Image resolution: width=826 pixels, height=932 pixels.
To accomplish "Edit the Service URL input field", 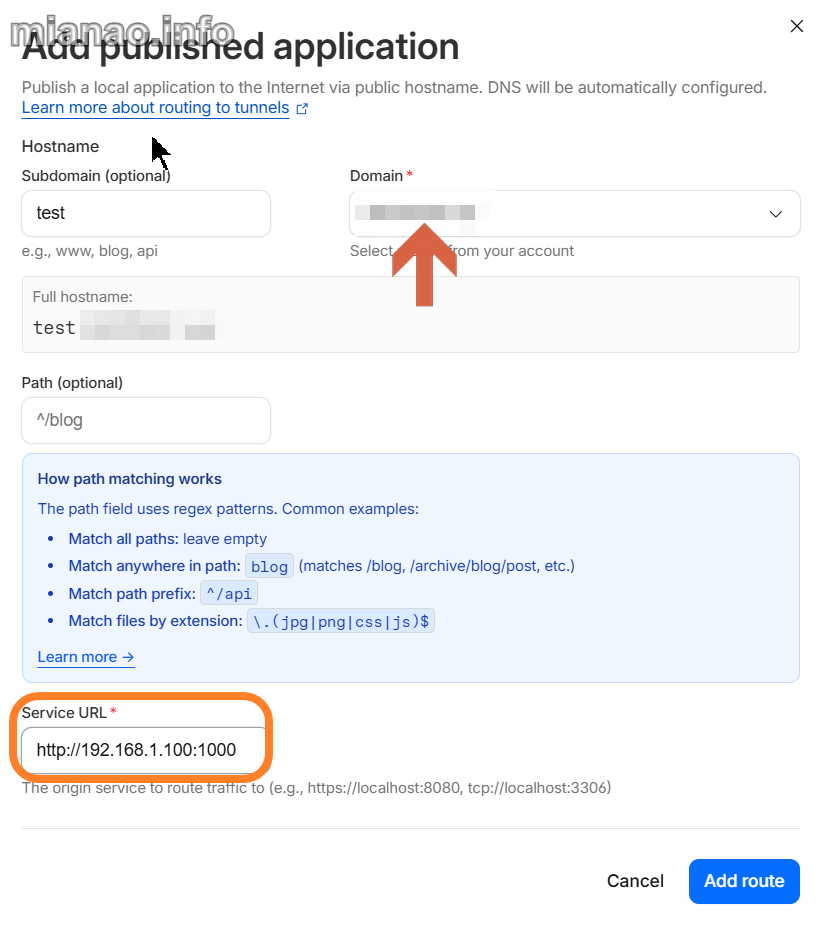I will (x=142, y=750).
